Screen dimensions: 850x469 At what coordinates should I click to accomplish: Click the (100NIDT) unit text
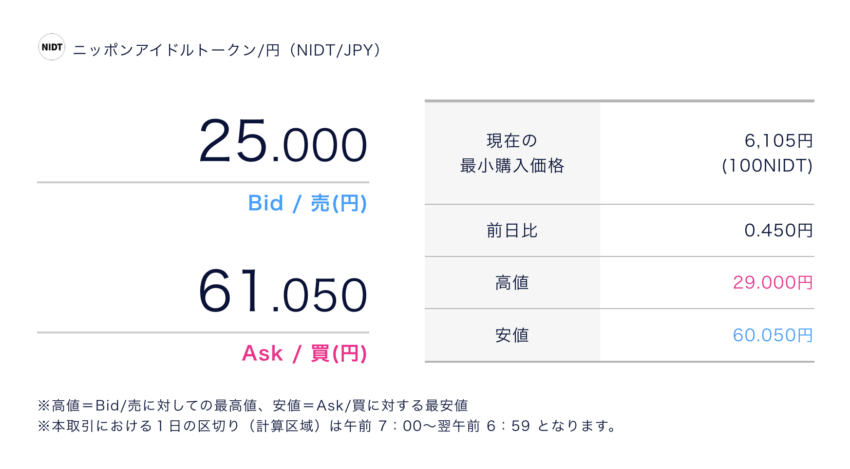click(x=767, y=165)
